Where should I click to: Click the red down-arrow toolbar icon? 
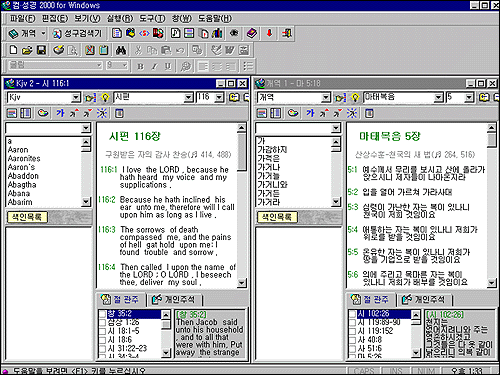(269, 33)
